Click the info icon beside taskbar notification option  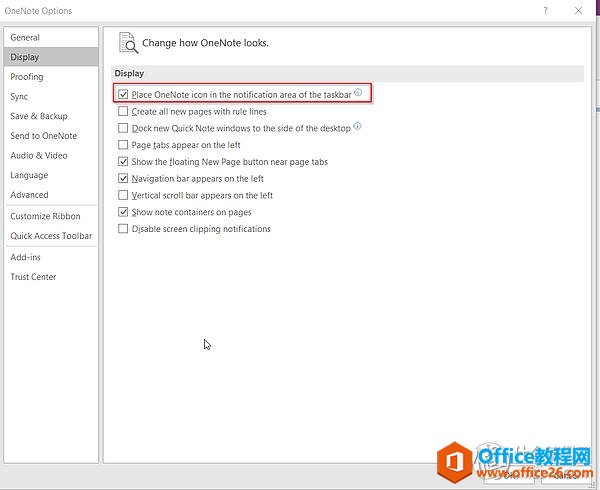[x=358, y=93]
